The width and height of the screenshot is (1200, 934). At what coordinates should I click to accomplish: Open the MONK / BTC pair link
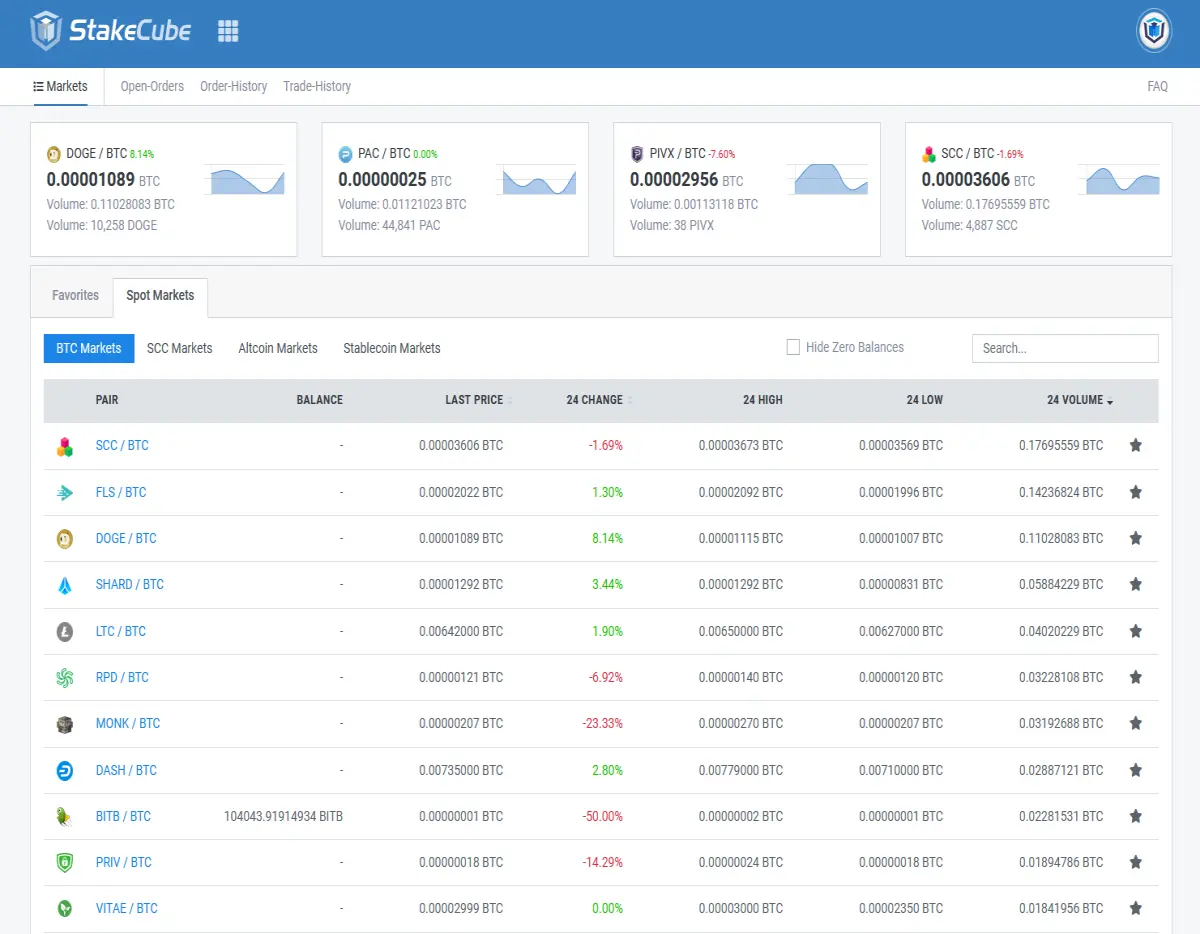[128, 723]
